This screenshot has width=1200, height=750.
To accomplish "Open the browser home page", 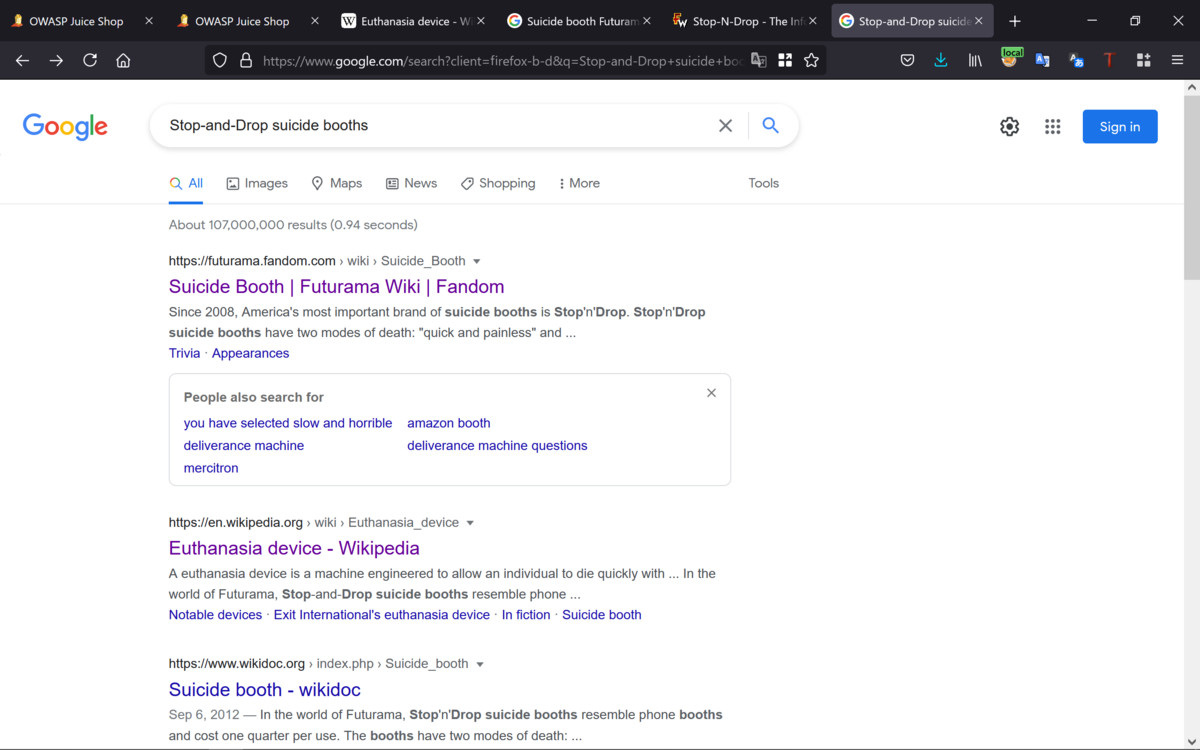I will pos(123,60).
